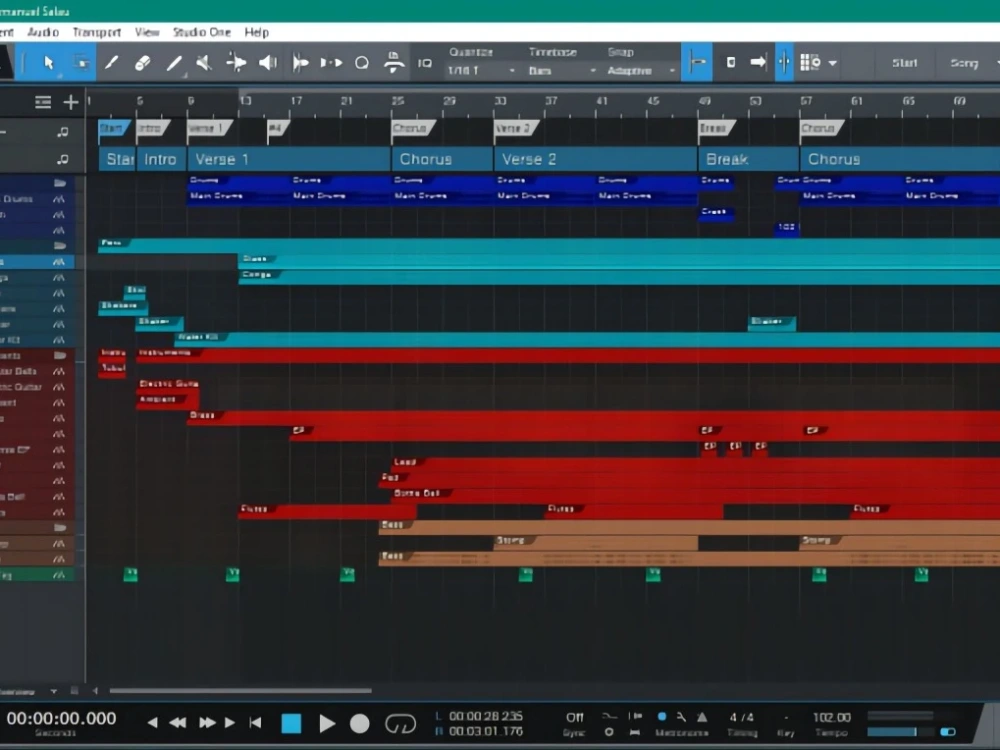This screenshot has width=1000, height=750.
Task: Select the Bend tool
Action: pyautogui.click(x=236, y=62)
